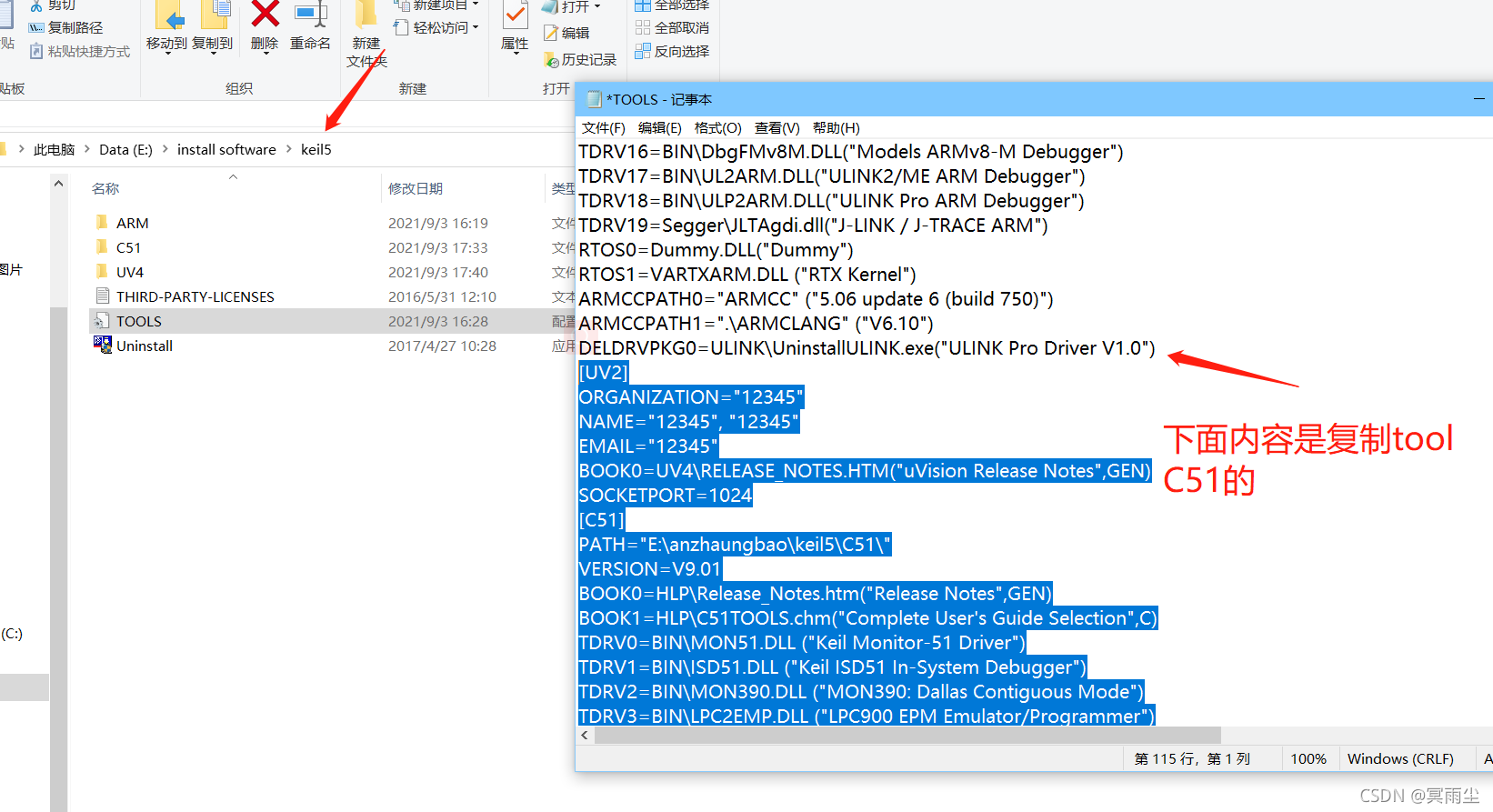This screenshot has width=1493, height=812.
Task: Click the RTOS0=Dummy.DLL line
Action: 716,250
